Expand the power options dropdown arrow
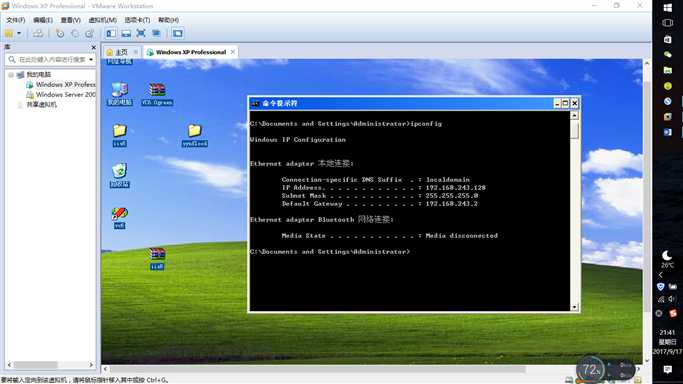This screenshot has height=384, width=683. point(19,34)
